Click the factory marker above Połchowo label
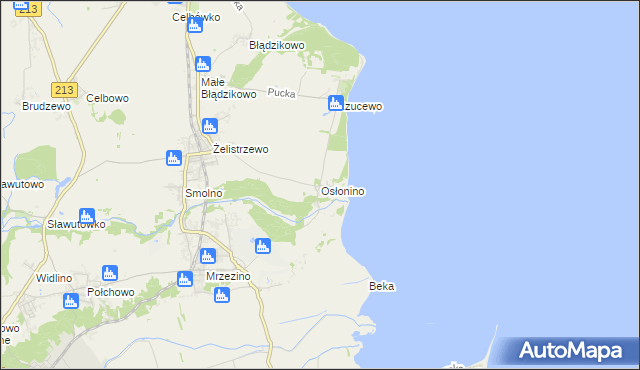Viewport: 640px width, 370px height. point(110,273)
